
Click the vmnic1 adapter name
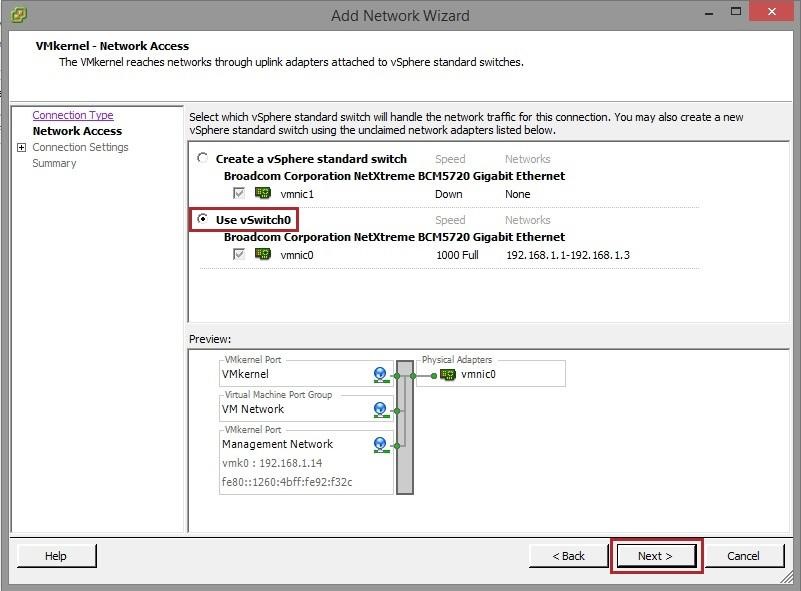point(297,194)
